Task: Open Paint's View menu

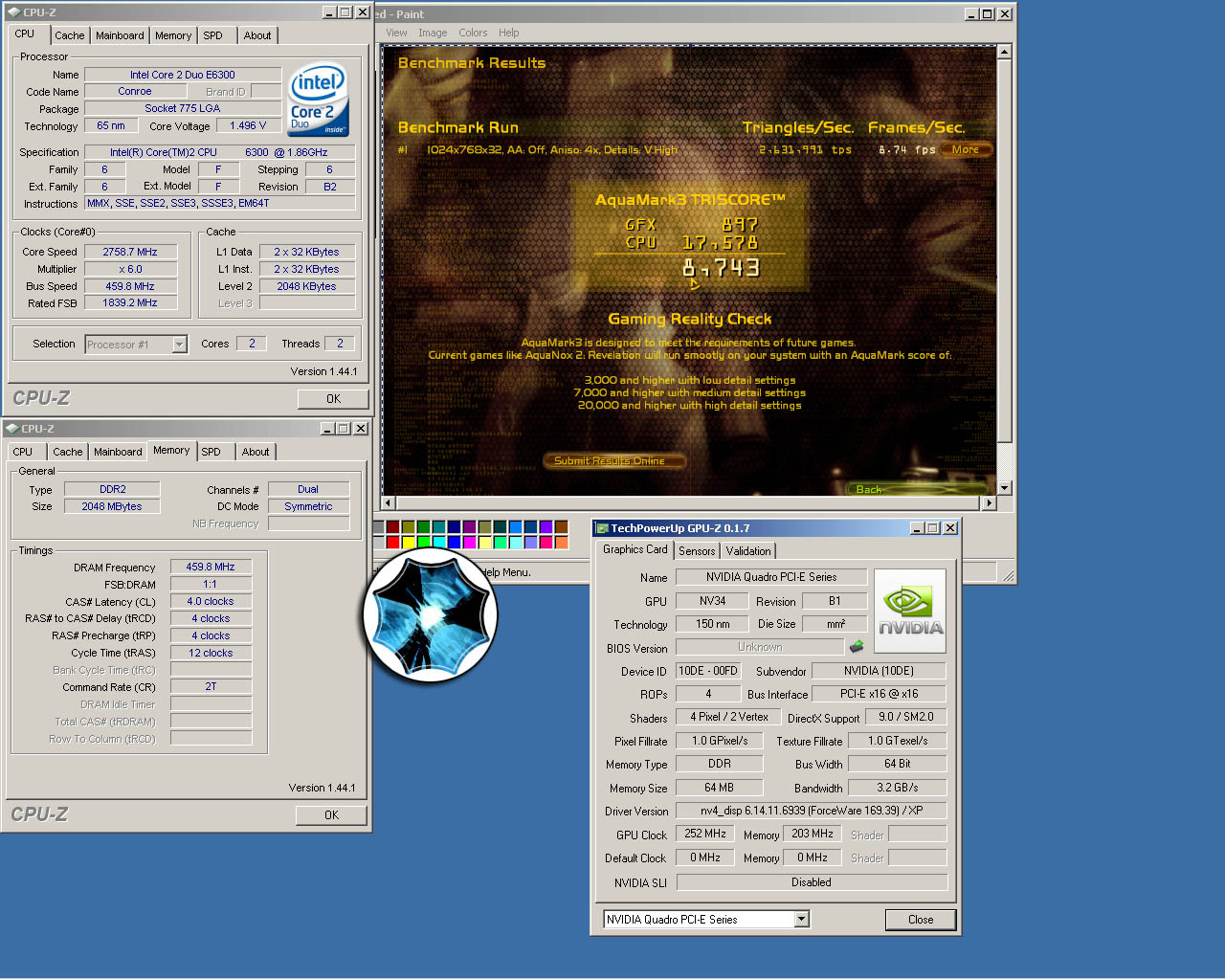Action: point(396,33)
